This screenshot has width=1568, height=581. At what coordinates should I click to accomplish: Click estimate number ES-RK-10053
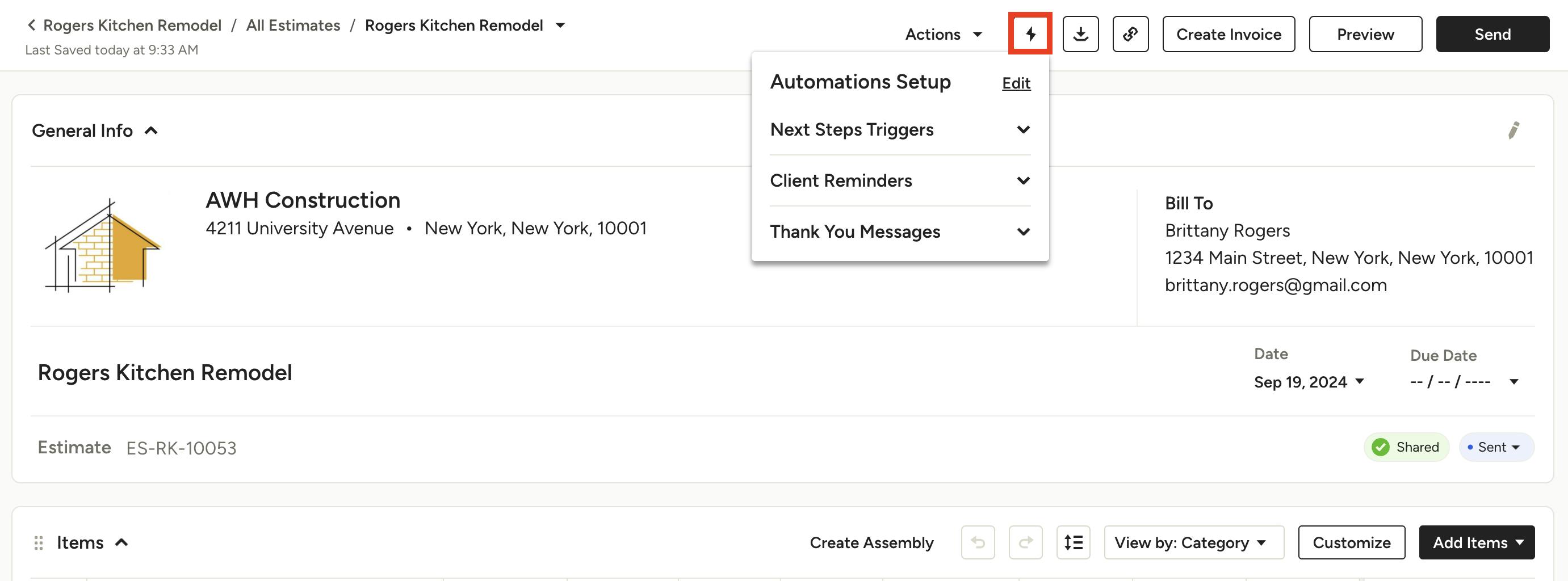click(x=182, y=448)
